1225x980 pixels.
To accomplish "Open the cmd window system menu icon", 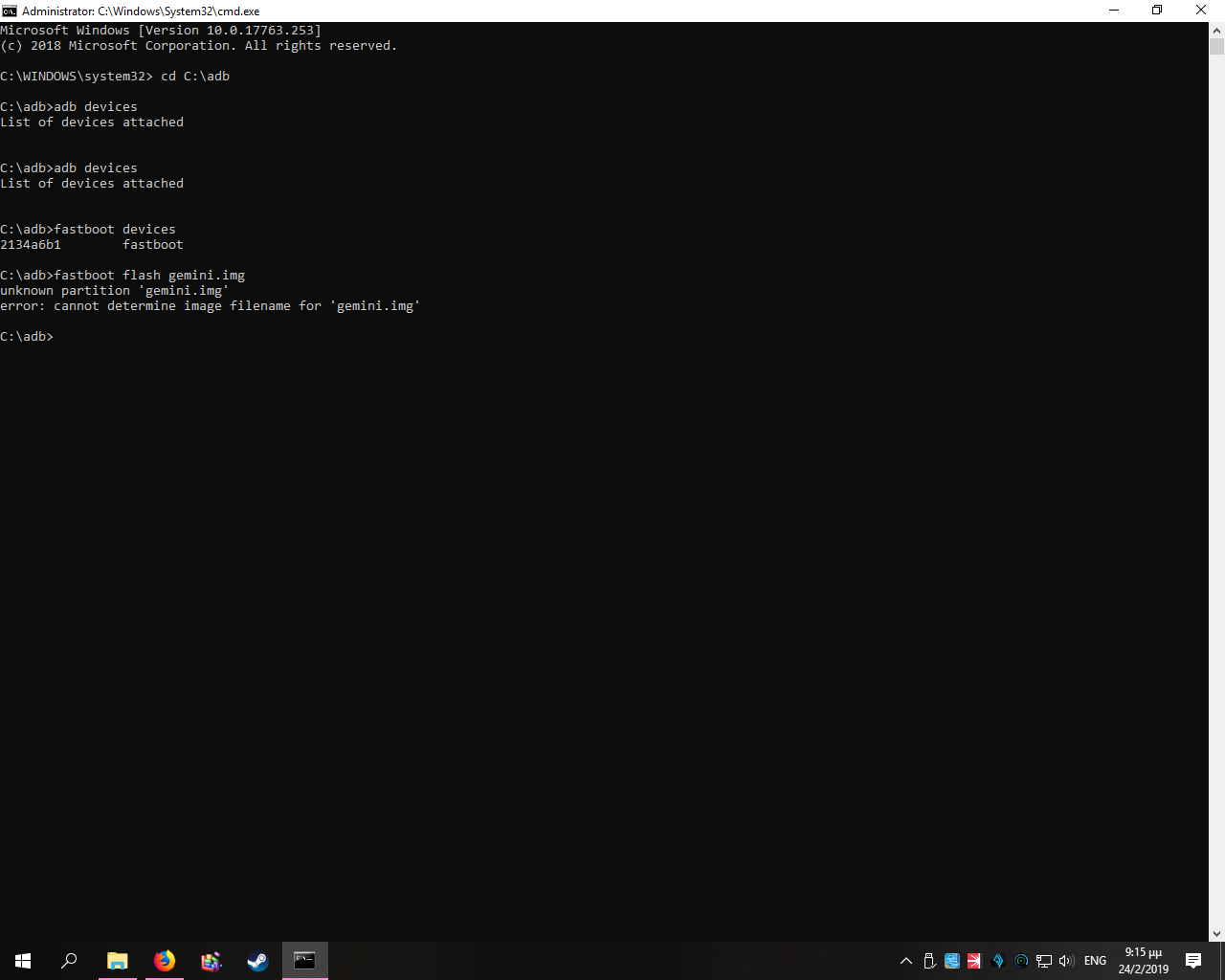I will [x=10, y=11].
